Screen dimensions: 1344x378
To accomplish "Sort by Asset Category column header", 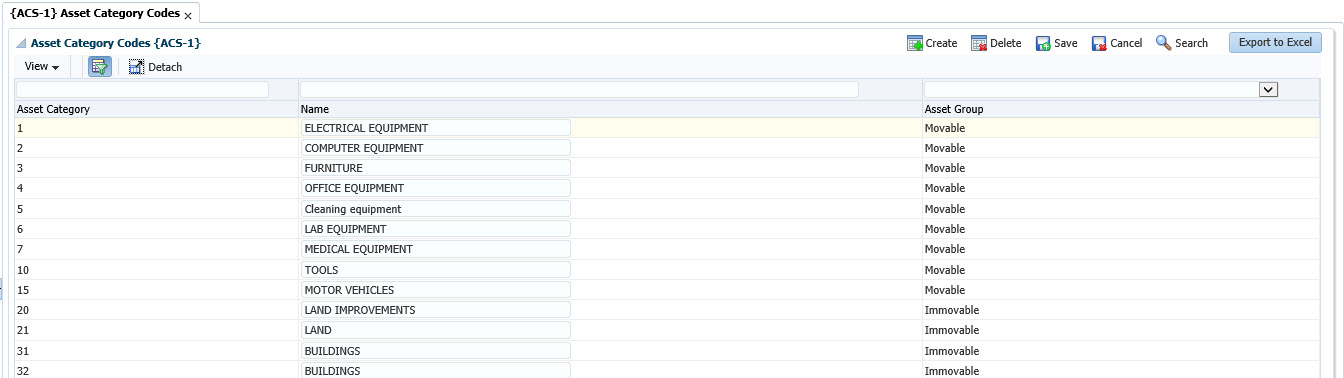I will [157, 109].
